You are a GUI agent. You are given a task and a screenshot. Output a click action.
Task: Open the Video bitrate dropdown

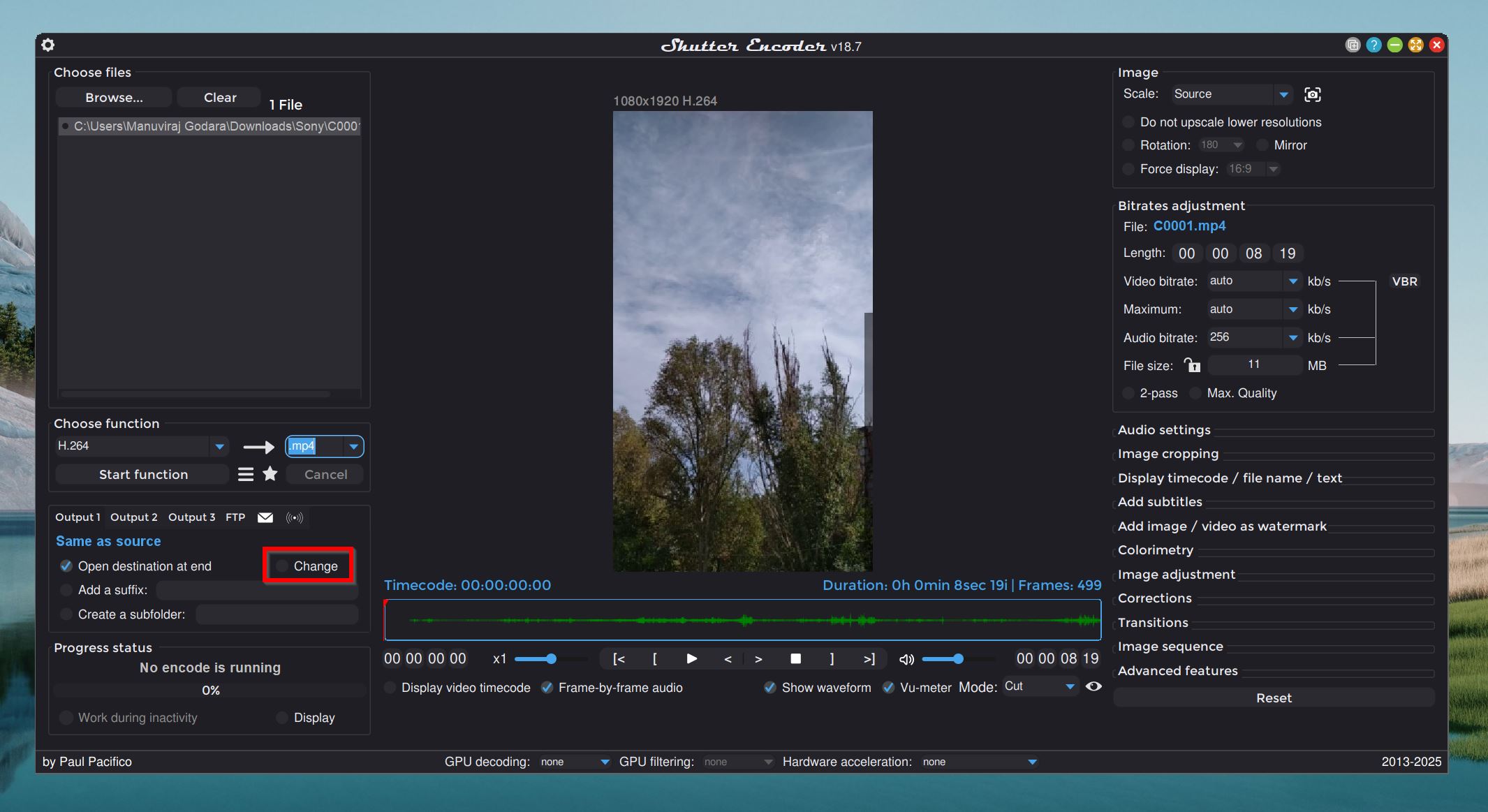(x=1254, y=281)
